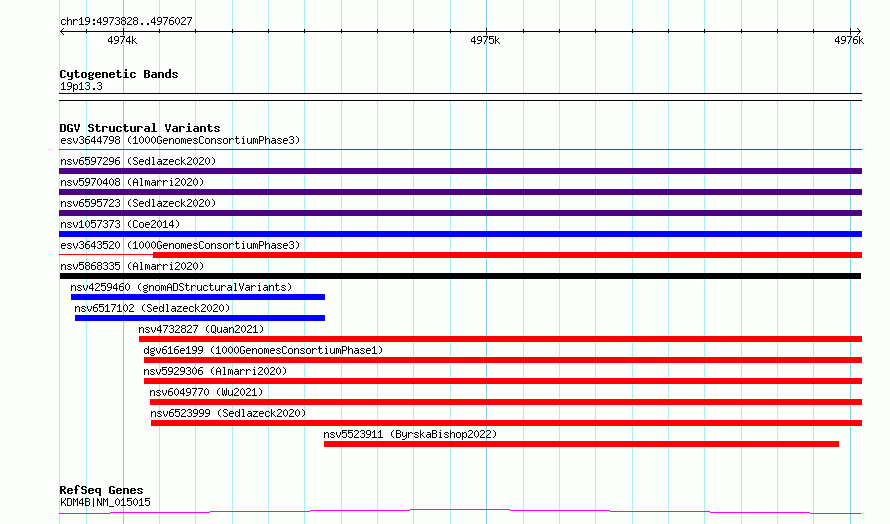The image size is (890, 524).
Task: Click the 4976k ruler label
Action: coord(849,40)
